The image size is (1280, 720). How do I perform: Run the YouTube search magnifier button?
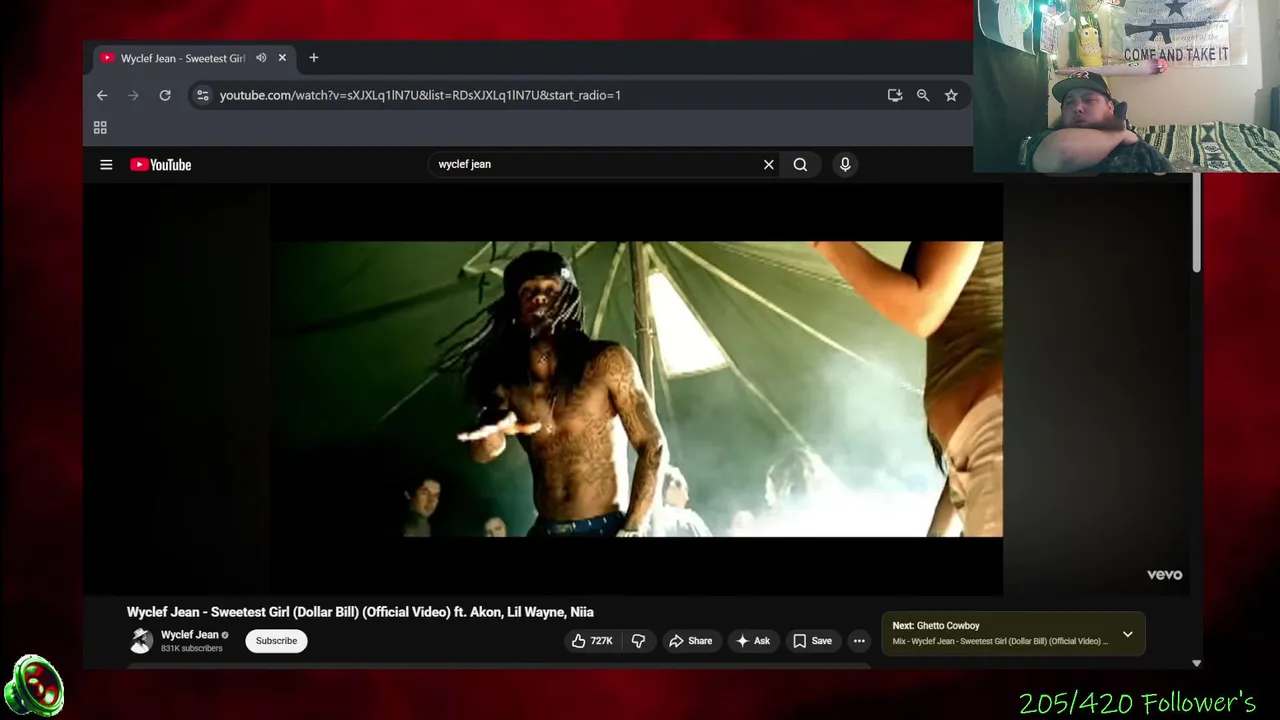pyautogui.click(x=800, y=165)
